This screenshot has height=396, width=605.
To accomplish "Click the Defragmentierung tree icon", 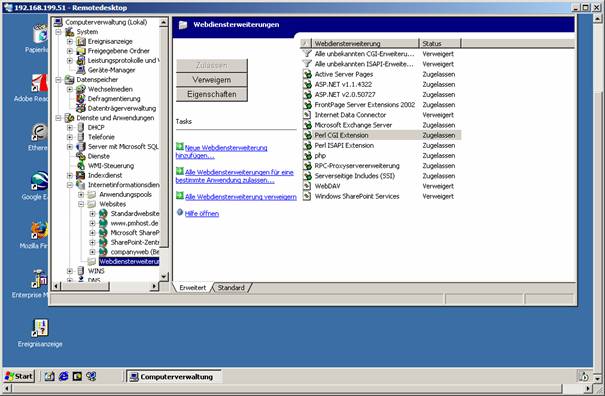I will point(81,99).
